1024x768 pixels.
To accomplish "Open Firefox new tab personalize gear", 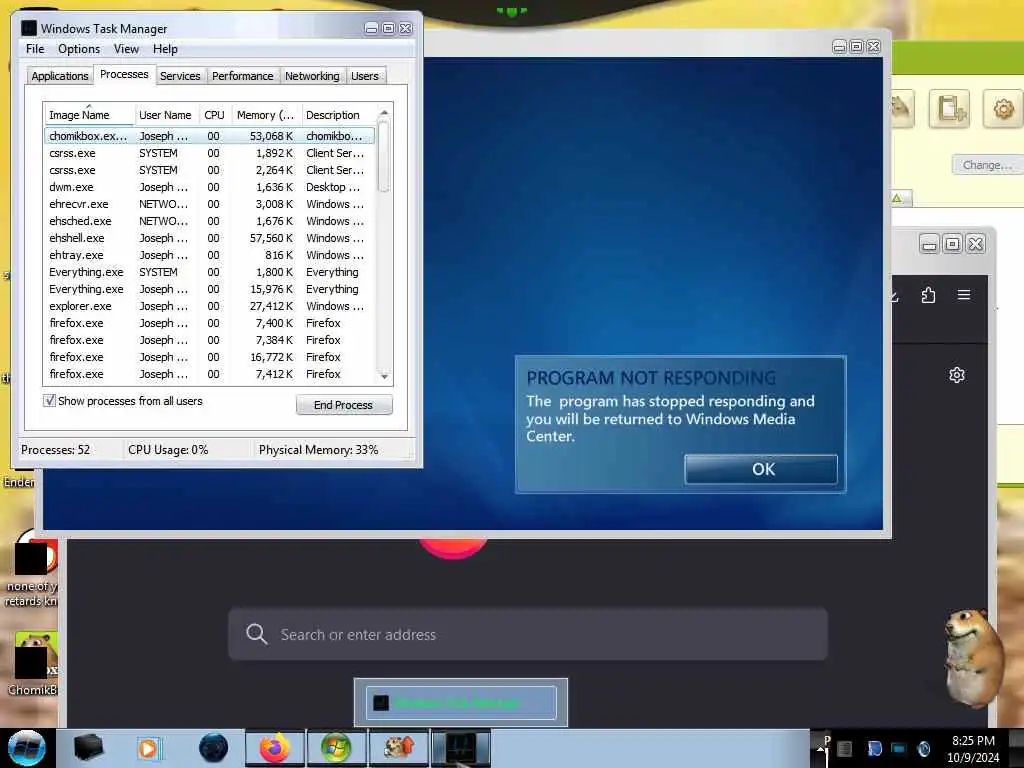I will coord(957,375).
